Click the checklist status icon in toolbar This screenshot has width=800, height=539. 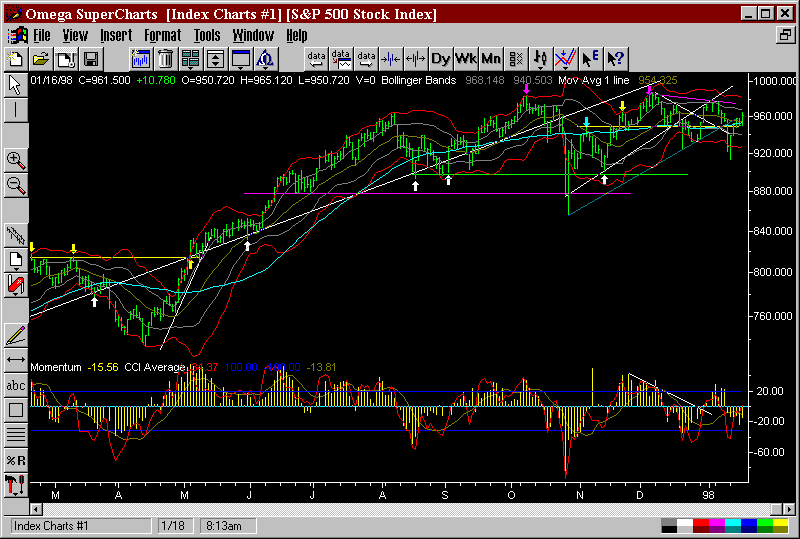point(516,59)
